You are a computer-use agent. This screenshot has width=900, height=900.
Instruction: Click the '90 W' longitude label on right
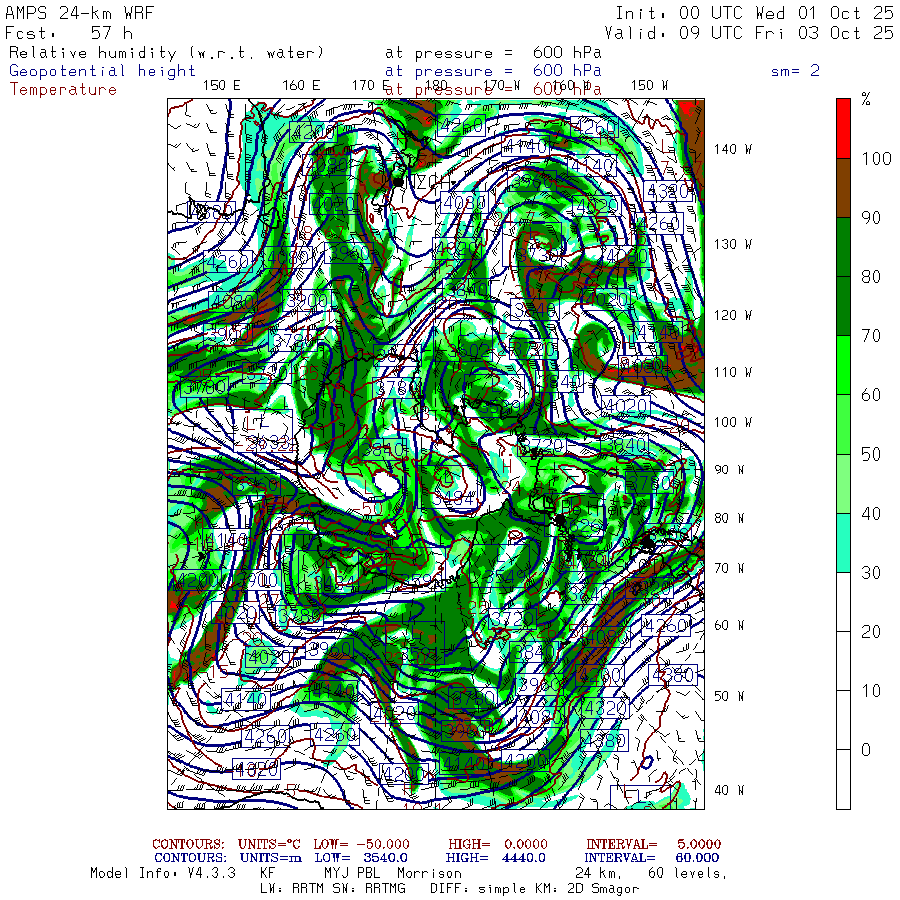(728, 470)
